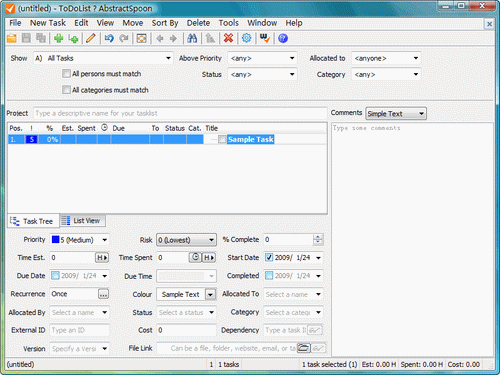Browse for File Link folder icon
This screenshot has width=500, height=375.
tap(304, 348)
